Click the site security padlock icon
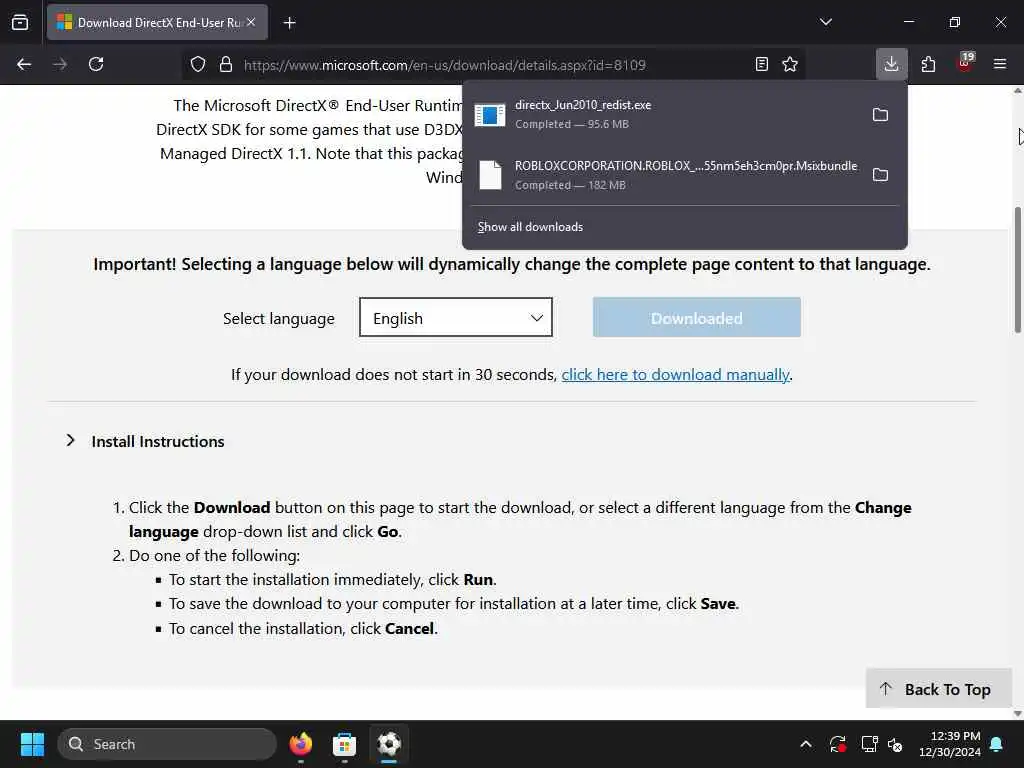 pos(226,64)
